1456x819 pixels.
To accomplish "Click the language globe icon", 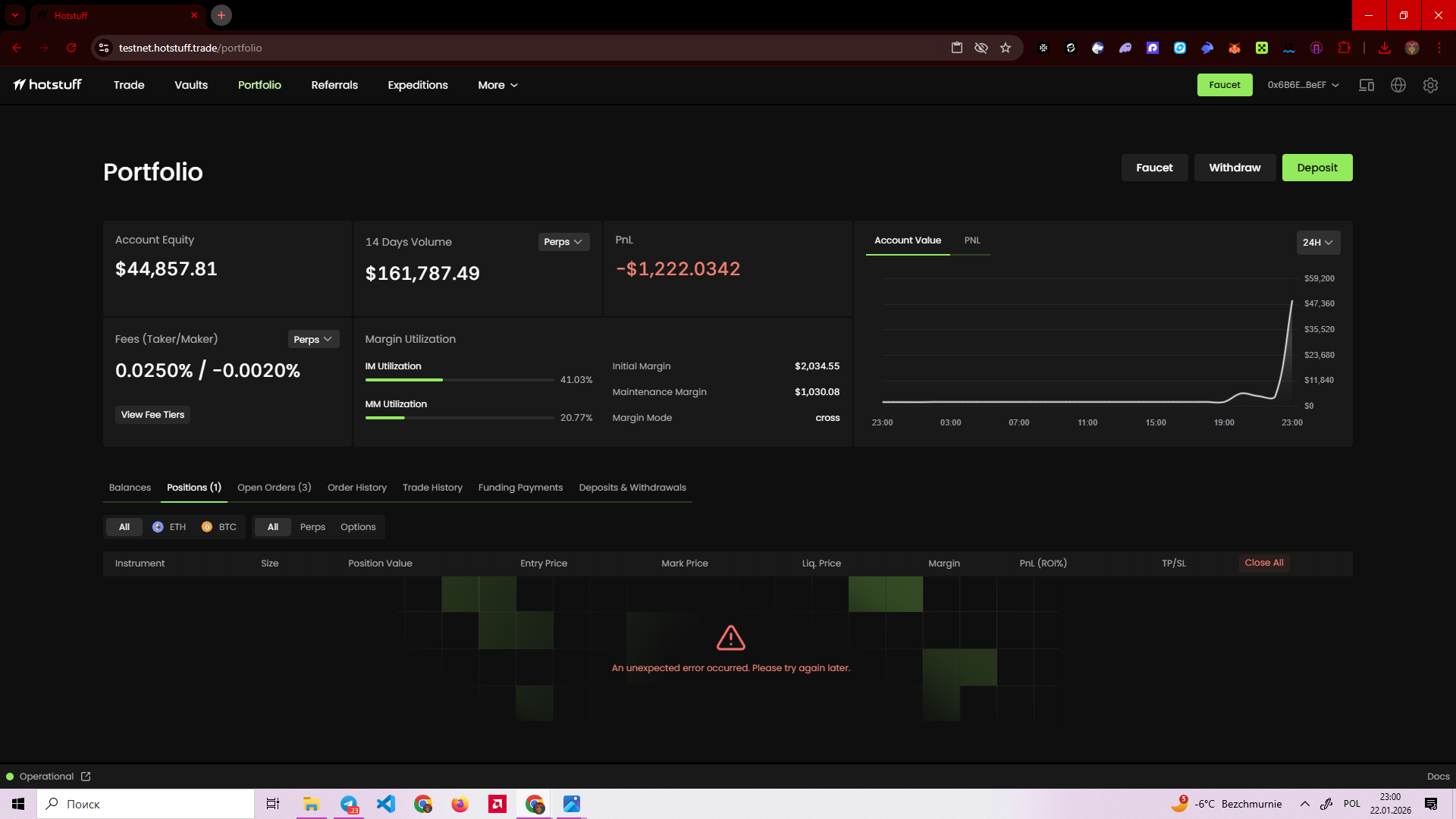I will point(1398,85).
